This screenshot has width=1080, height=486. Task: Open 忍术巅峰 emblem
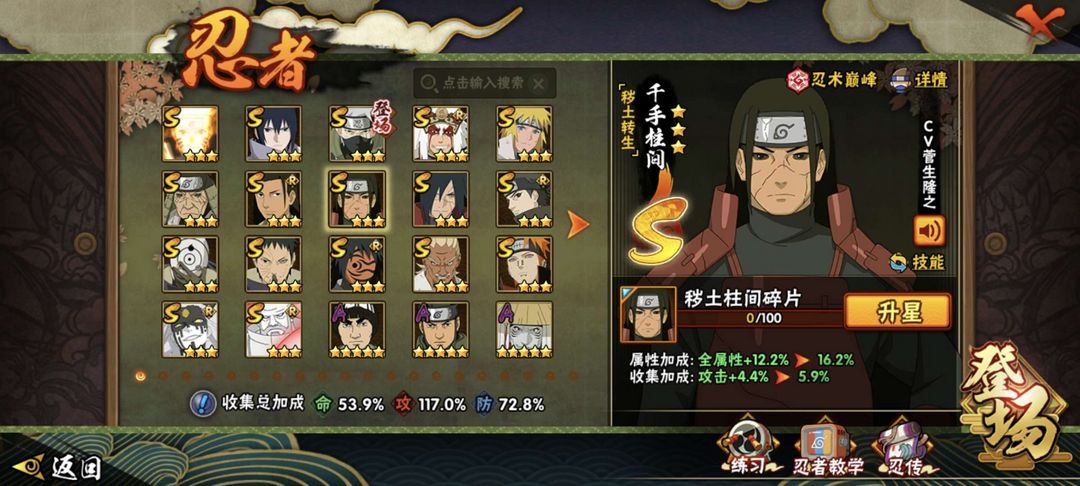click(x=832, y=79)
